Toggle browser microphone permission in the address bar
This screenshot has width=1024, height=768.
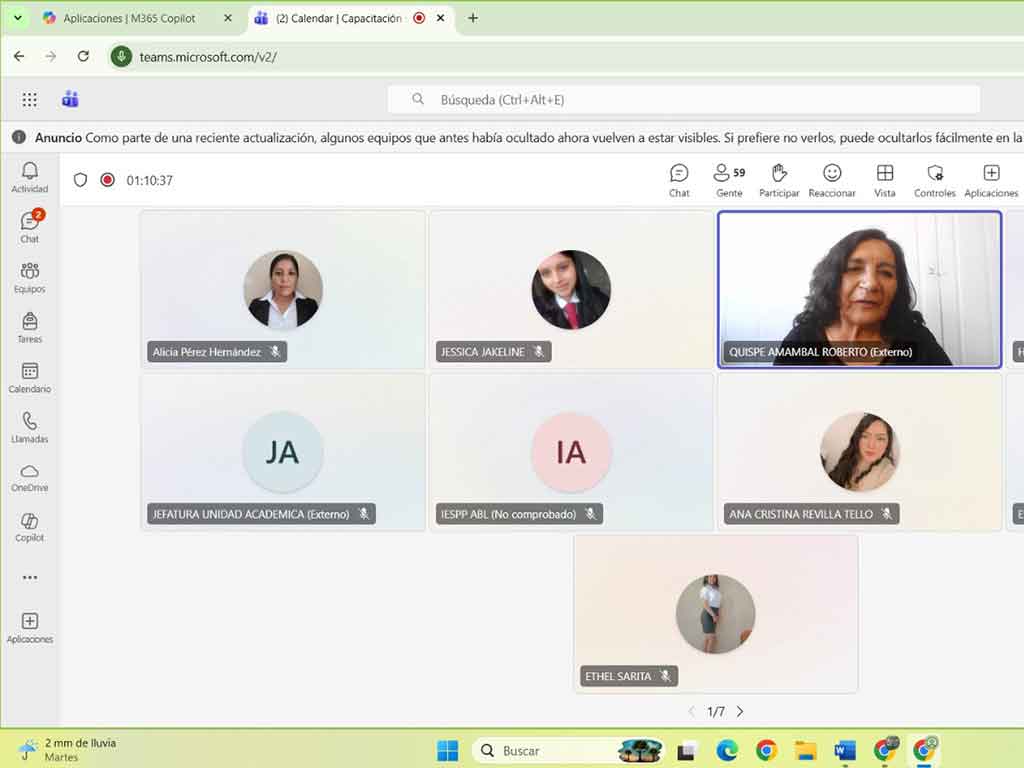tap(121, 57)
